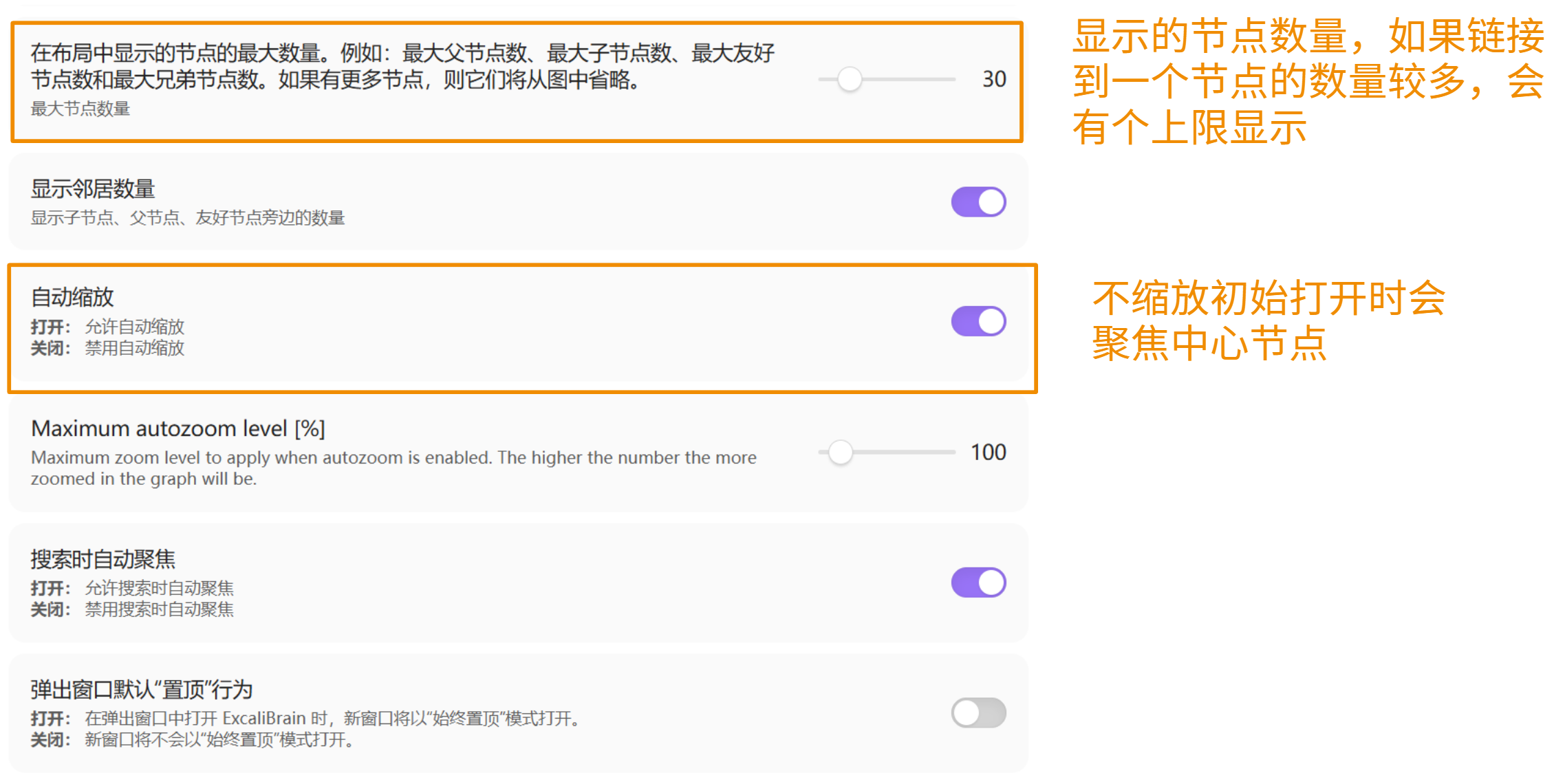Click the 禁用搜索时自动聚焦 description line

click(159, 609)
